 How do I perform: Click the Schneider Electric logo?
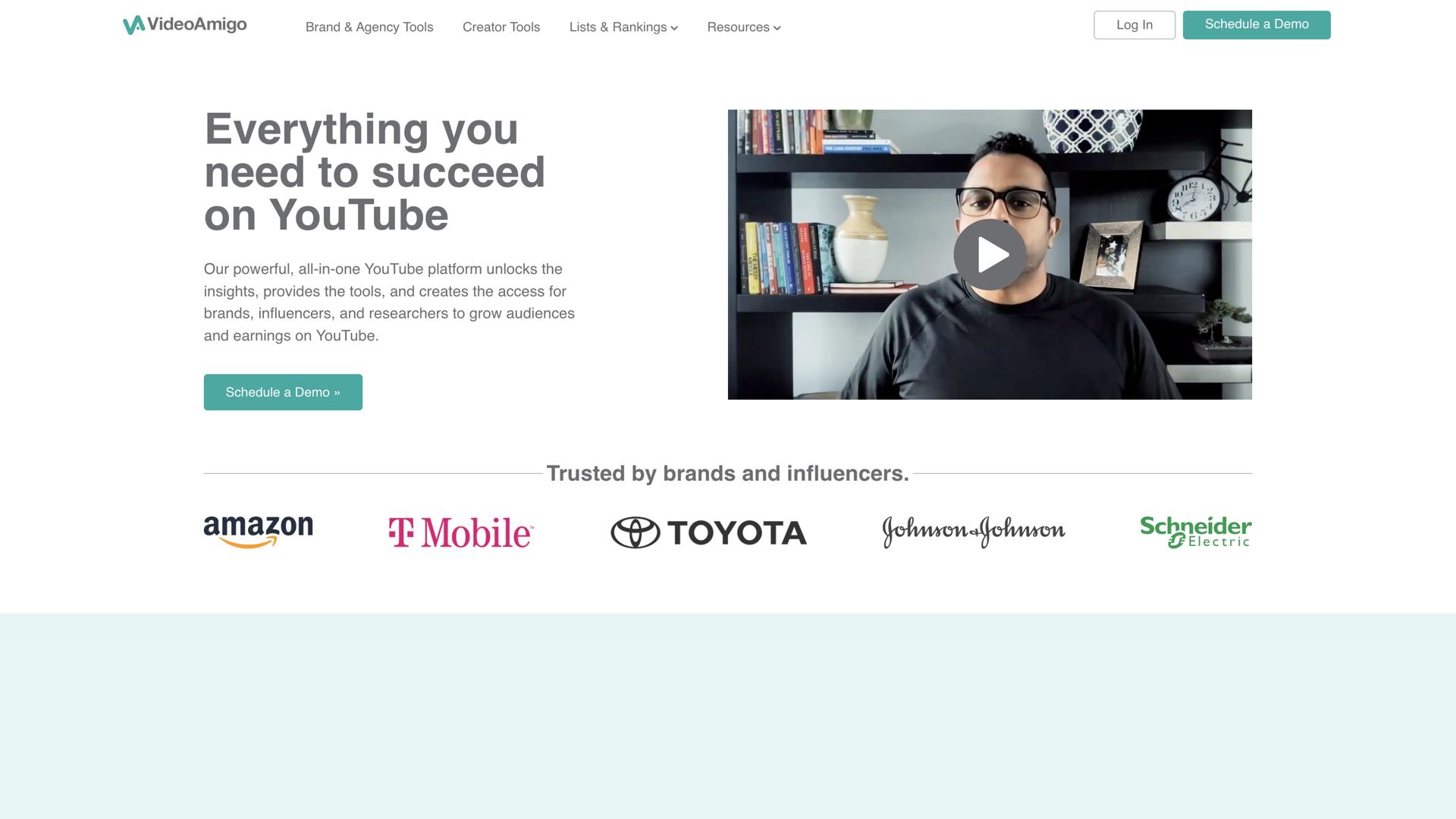1196,532
